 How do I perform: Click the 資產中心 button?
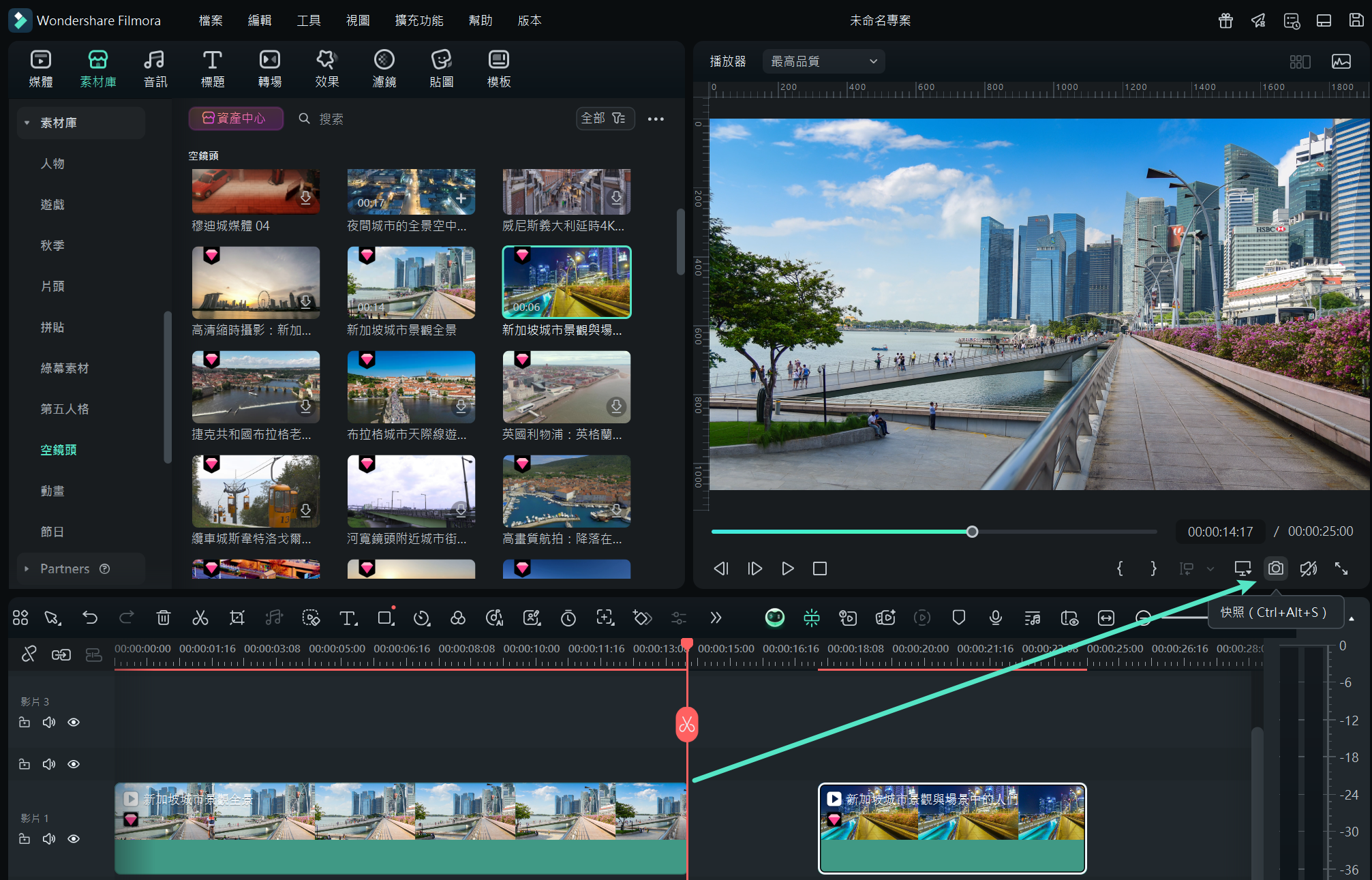click(x=235, y=119)
